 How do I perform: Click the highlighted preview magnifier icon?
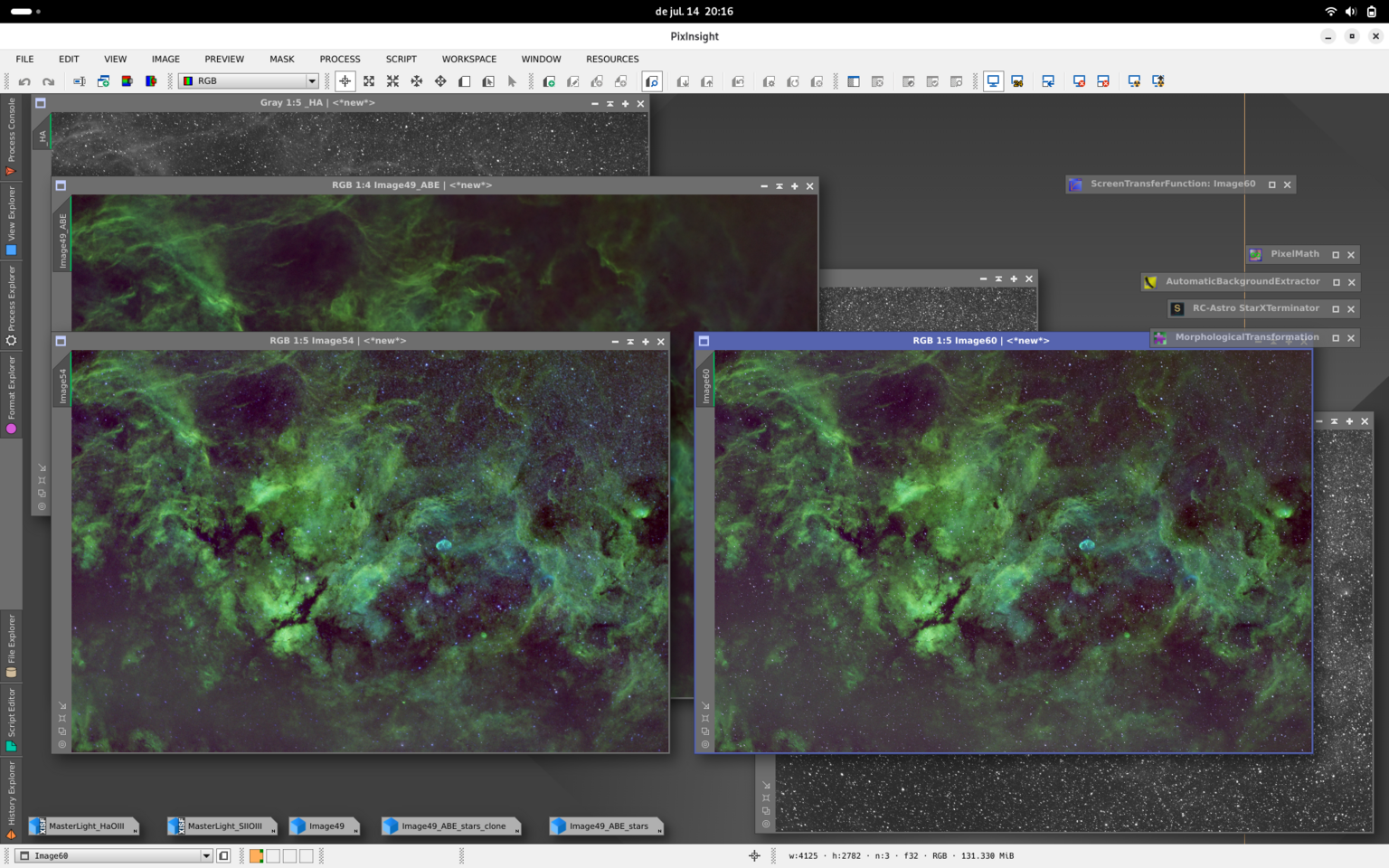(x=652, y=81)
